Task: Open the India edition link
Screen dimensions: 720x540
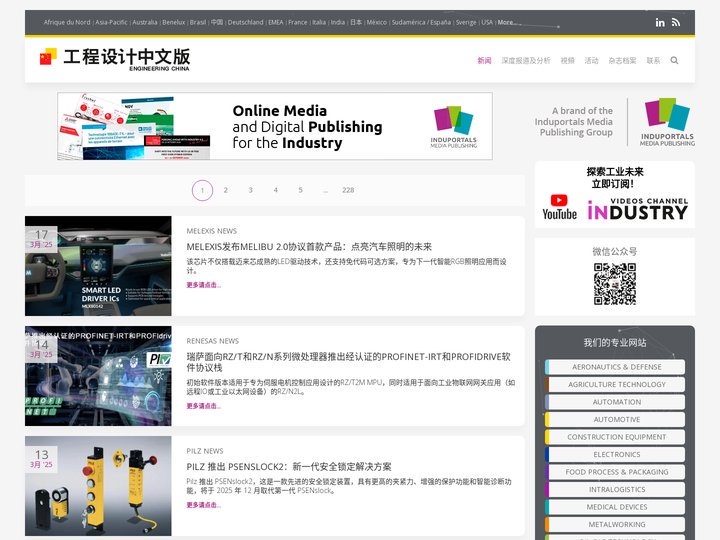Action: pyautogui.click(x=338, y=22)
